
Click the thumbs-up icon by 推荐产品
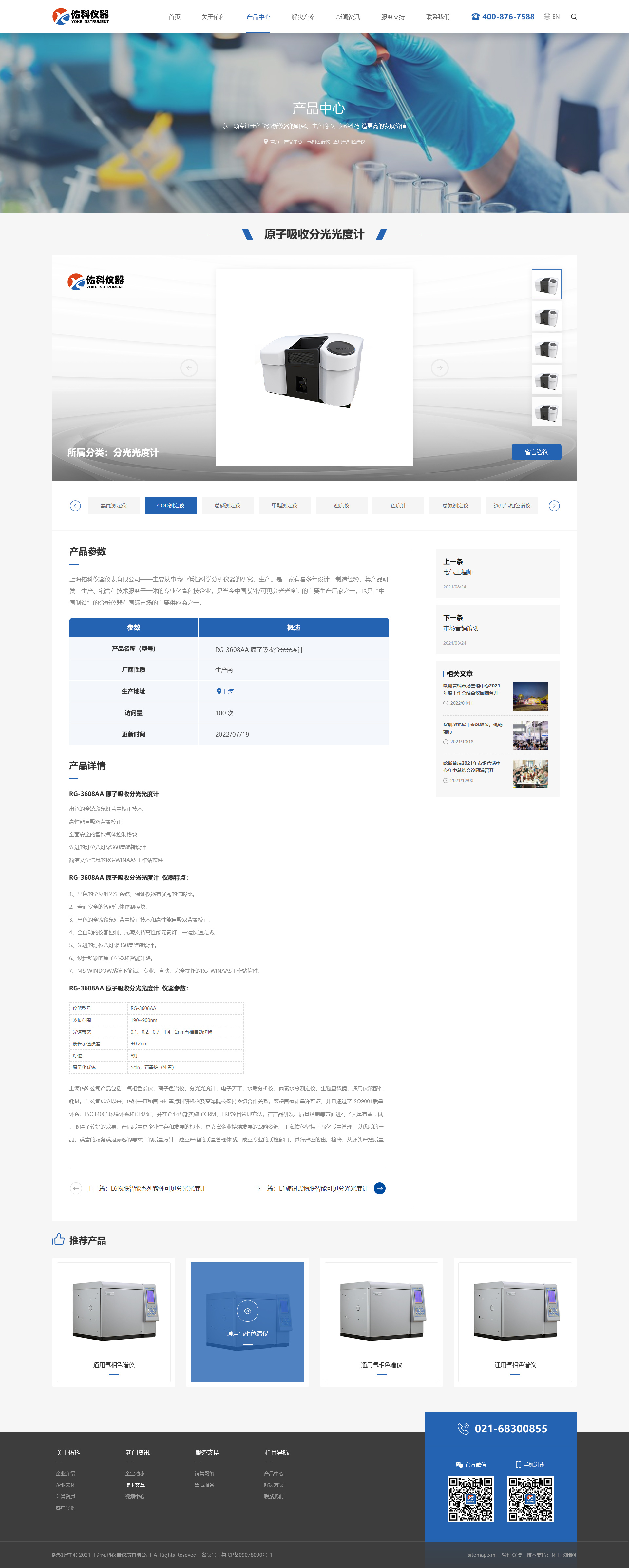click(x=58, y=1239)
